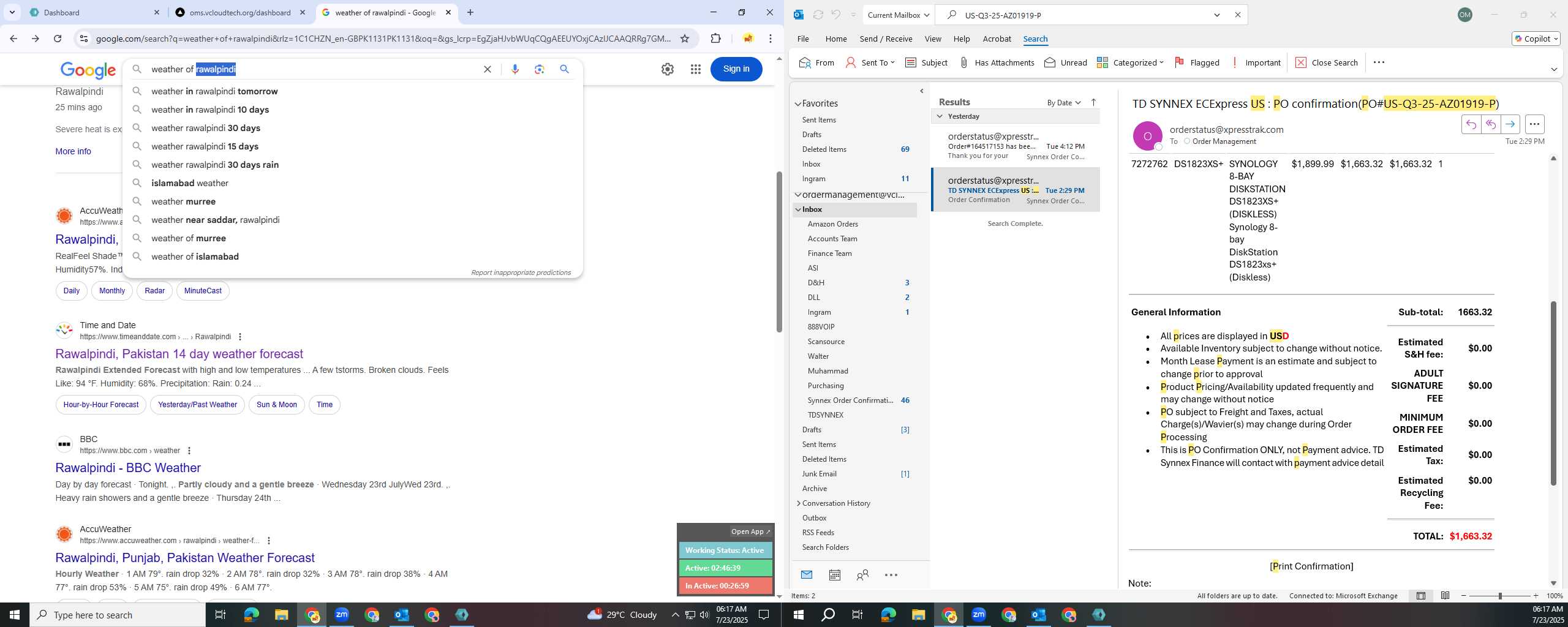Open the Outlook File menu
1568x627 pixels.
click(x=803, y=39)
